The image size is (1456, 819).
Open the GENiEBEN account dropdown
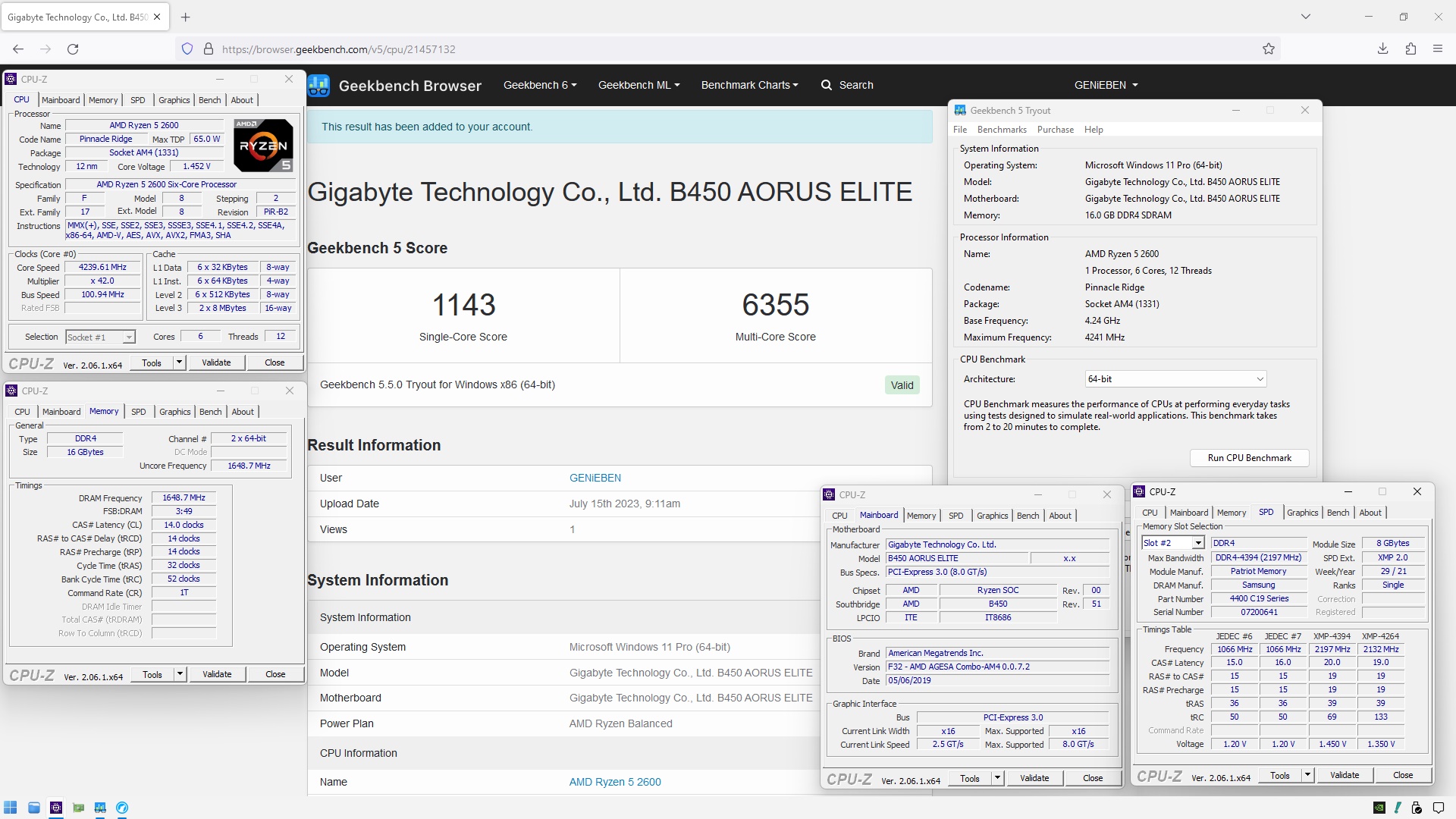coord(1106,85)
